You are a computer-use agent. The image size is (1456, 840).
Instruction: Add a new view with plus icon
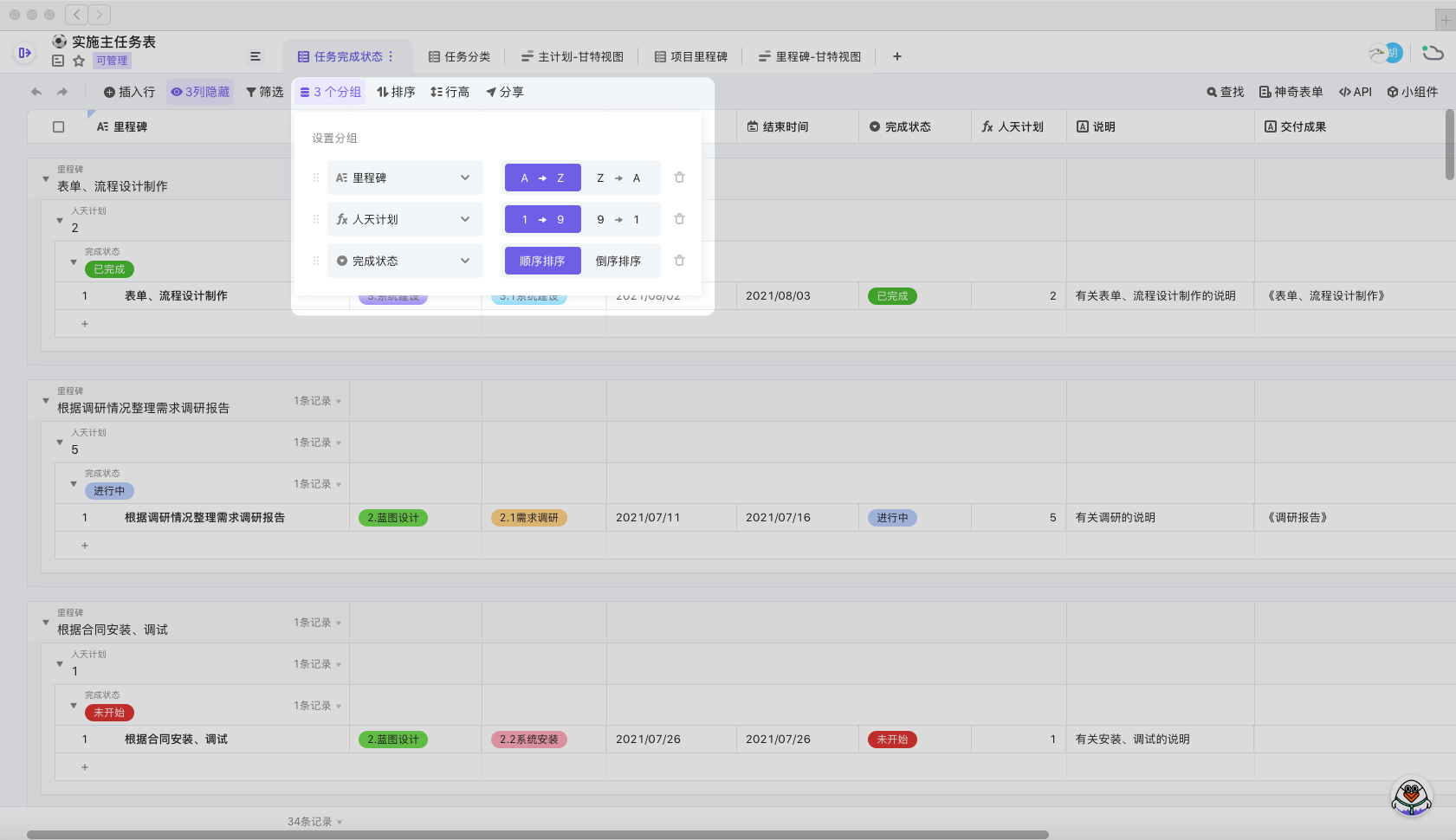coord(897,56)
